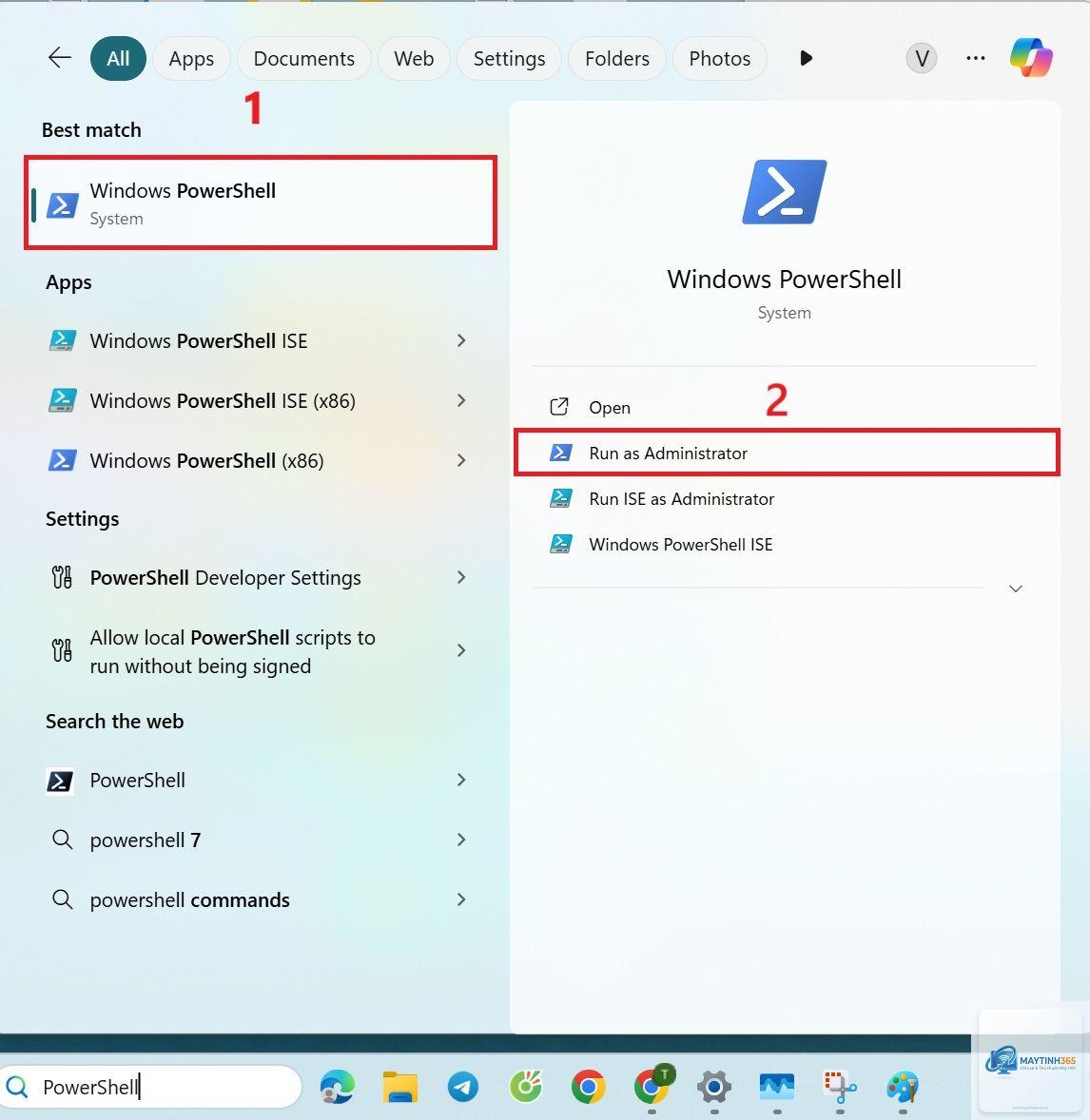1090x1120 pixels.
Task: Open Paint from the taskbar
Action: 903,1087
